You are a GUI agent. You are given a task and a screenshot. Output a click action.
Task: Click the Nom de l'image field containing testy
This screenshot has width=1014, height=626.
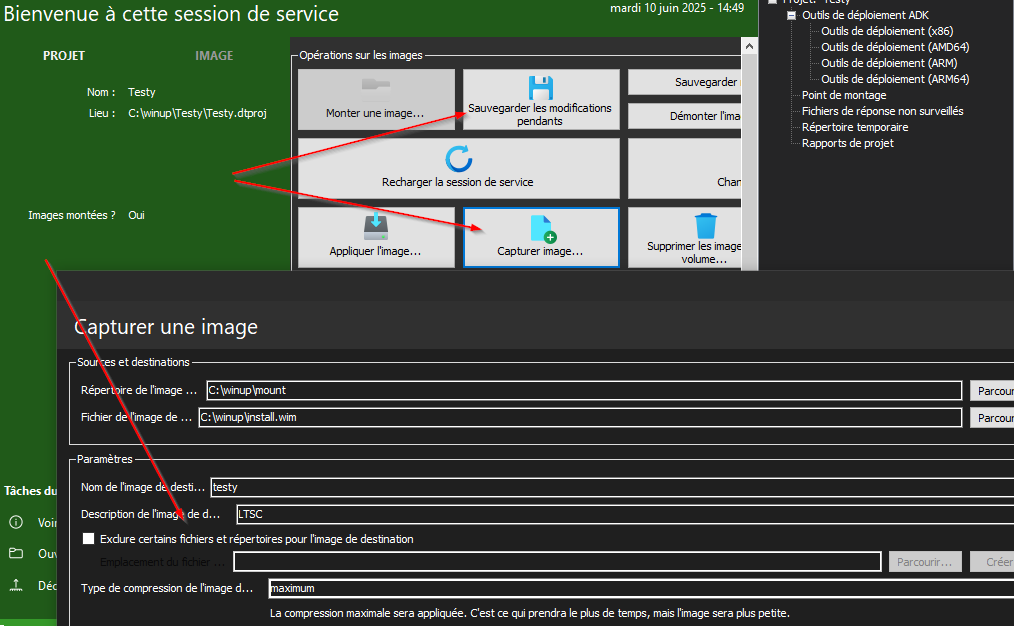pyautogui.click(x=612, y=487)
